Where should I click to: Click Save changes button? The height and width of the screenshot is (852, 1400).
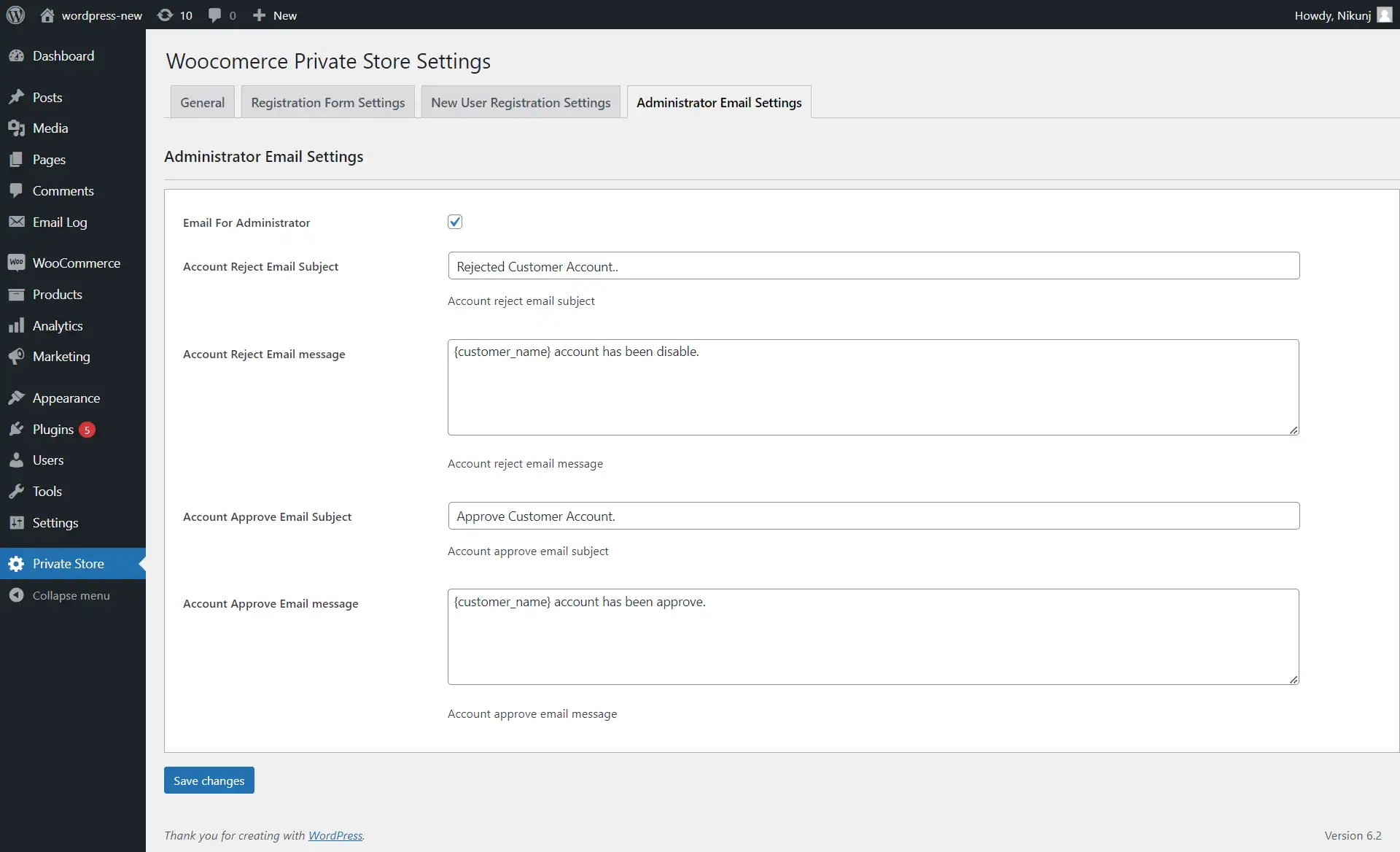(x=209, y=780)
